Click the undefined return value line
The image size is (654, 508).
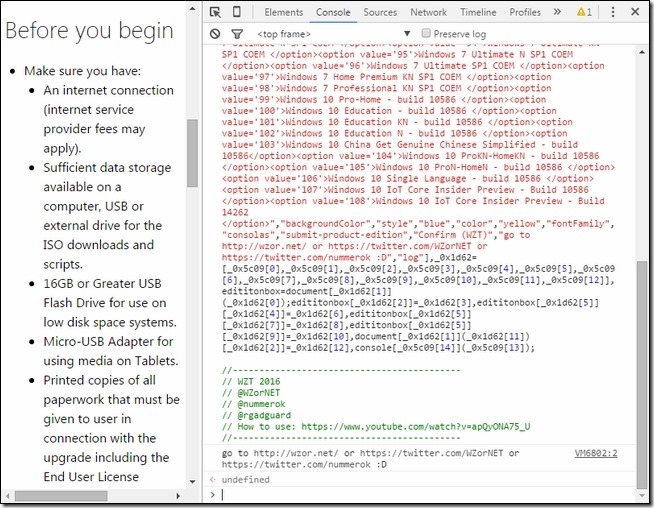pos(246,480)
